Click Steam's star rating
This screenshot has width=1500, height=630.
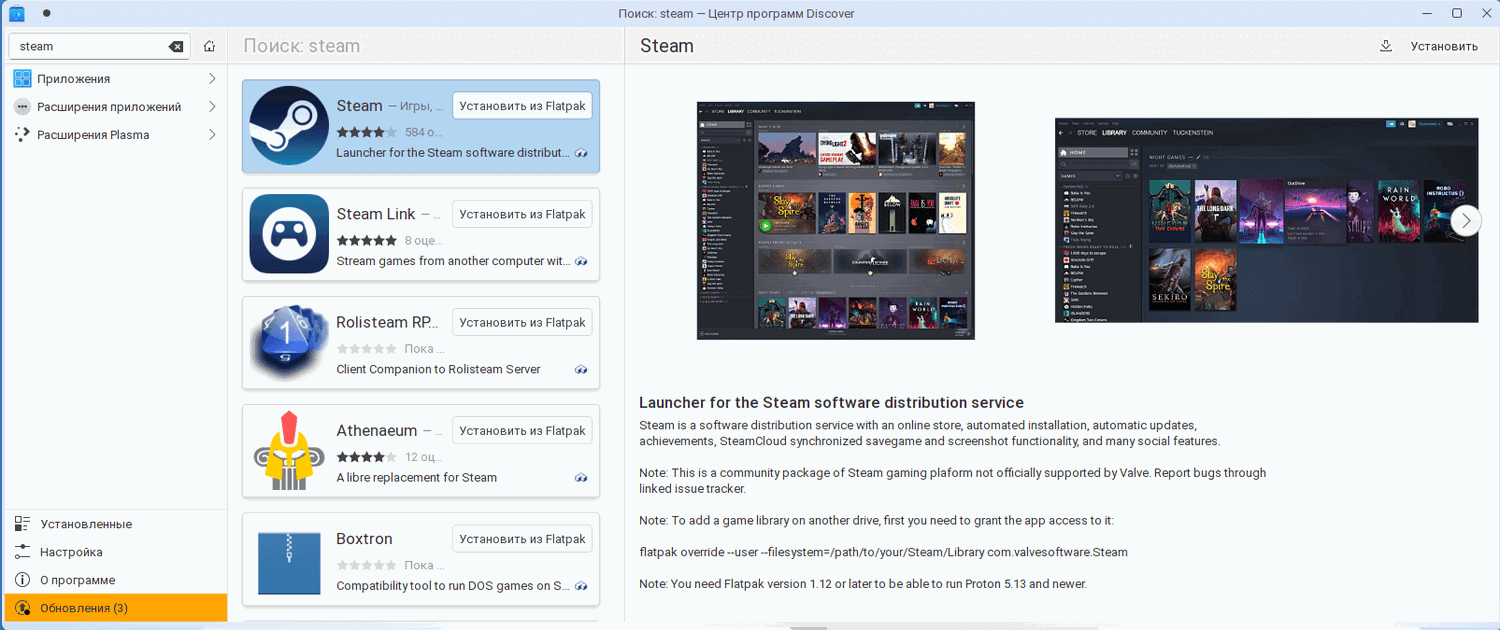[366, 132]
